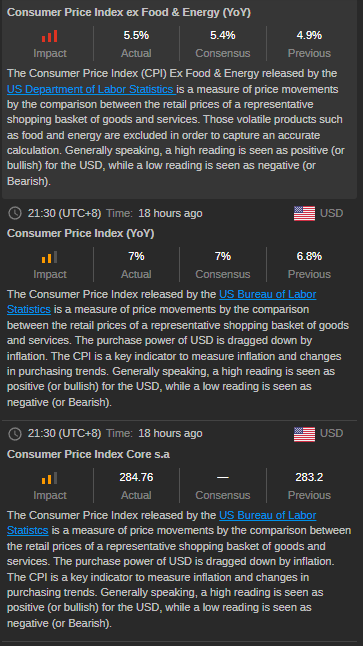This screenshot has height=646, width=363.
Task: Click orange impact bars for CPI Core s.a
Action: (x=49, y=478)
